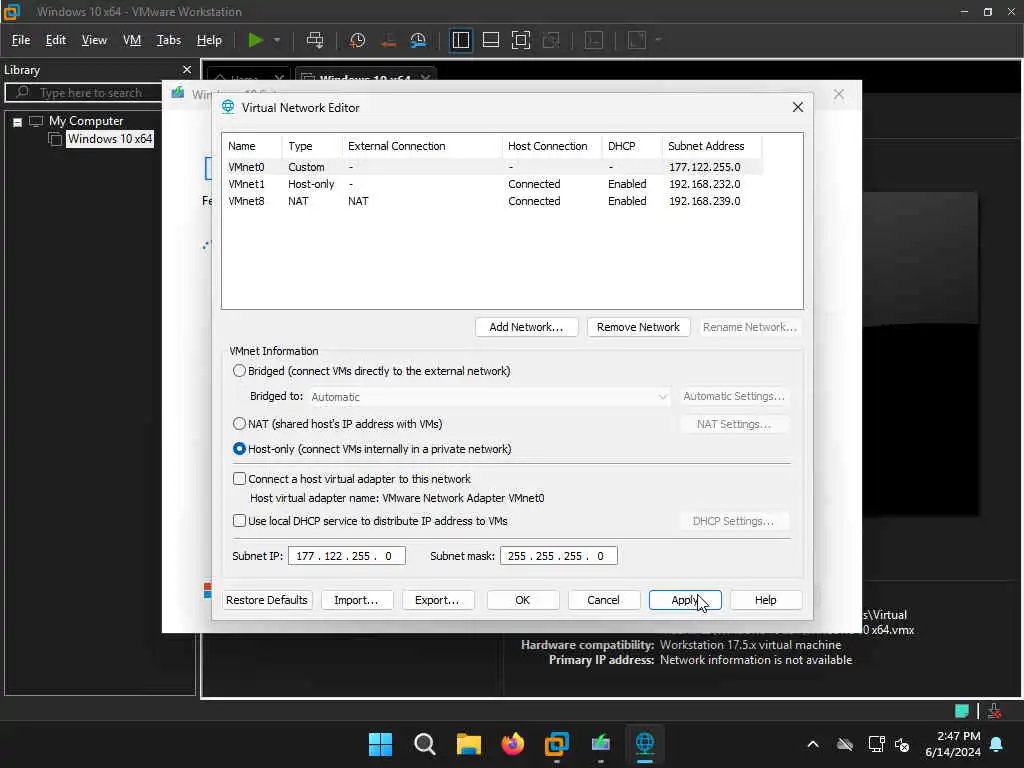
Task: Enter full screen mode icon
Action: tap(520, 40)
